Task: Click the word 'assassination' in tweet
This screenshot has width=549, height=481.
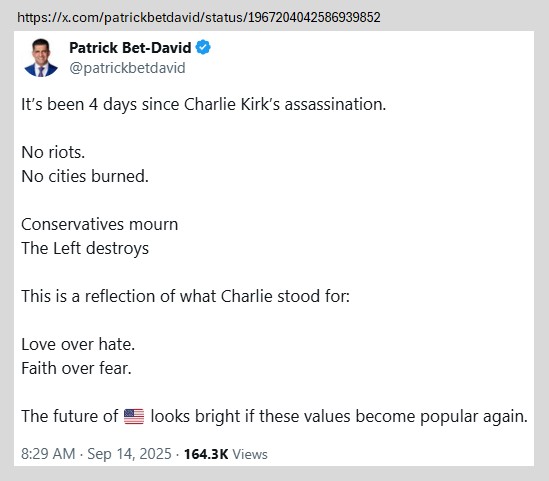Action: (x=335, y=104)
